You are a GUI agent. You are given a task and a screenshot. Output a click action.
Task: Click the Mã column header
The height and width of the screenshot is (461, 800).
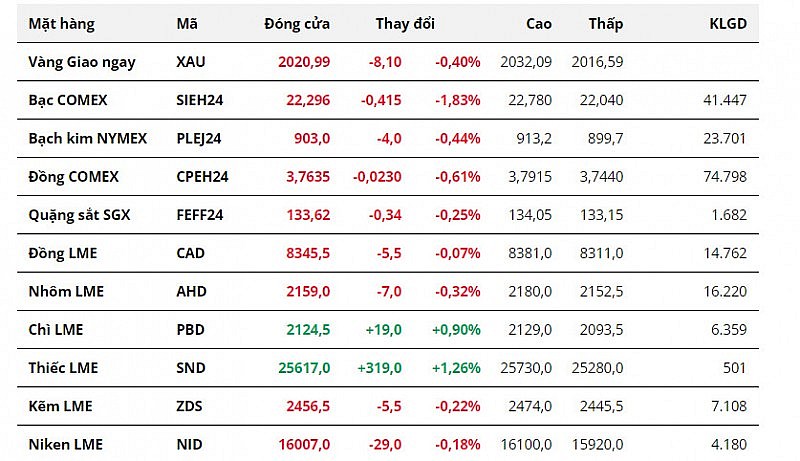tap(186, 23)
